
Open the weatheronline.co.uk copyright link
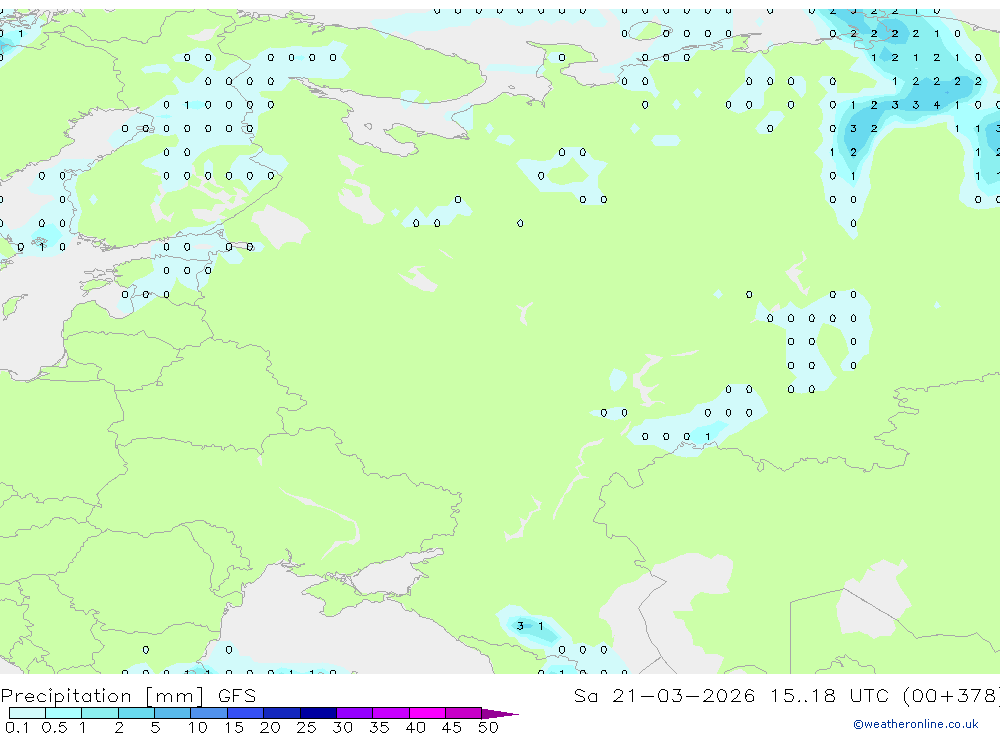tap(916, 724)
